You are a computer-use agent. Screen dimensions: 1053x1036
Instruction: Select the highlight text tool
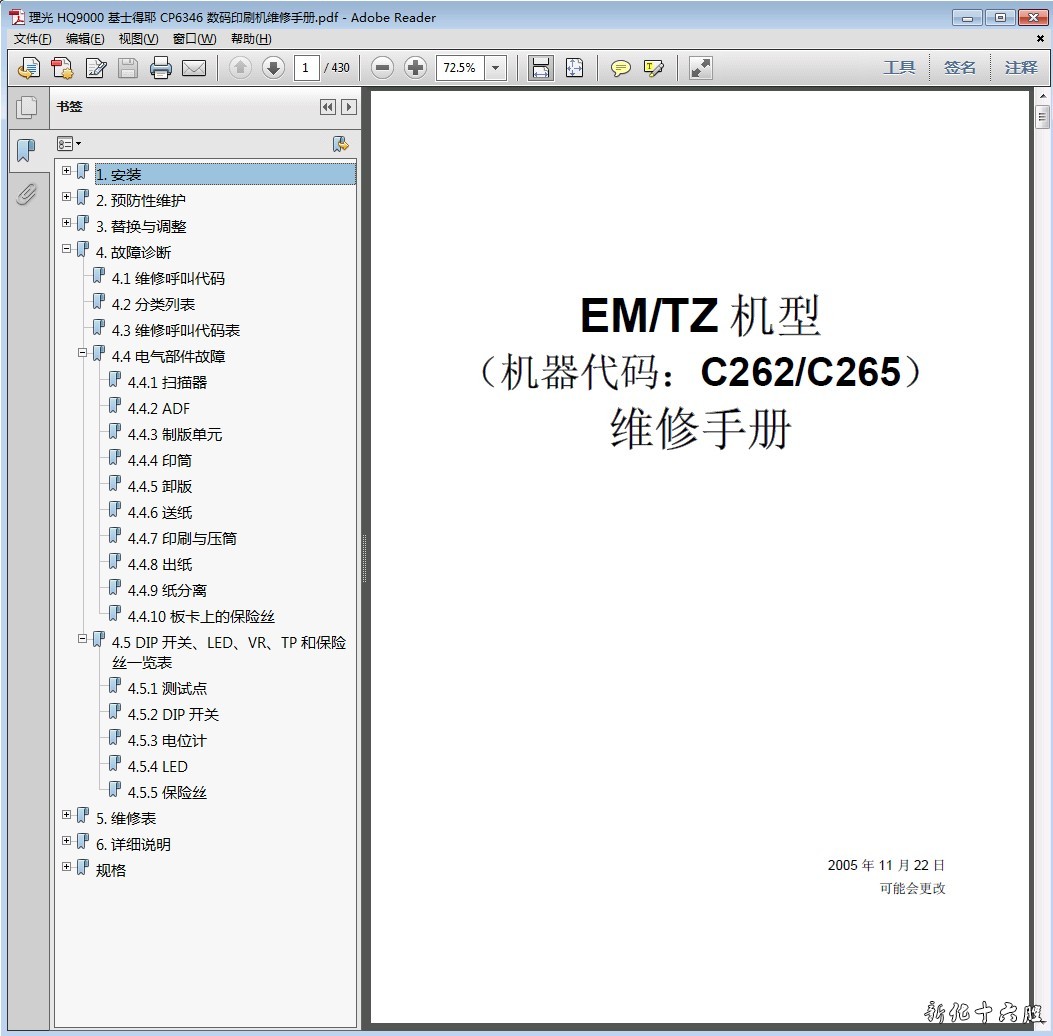point(654,68)
